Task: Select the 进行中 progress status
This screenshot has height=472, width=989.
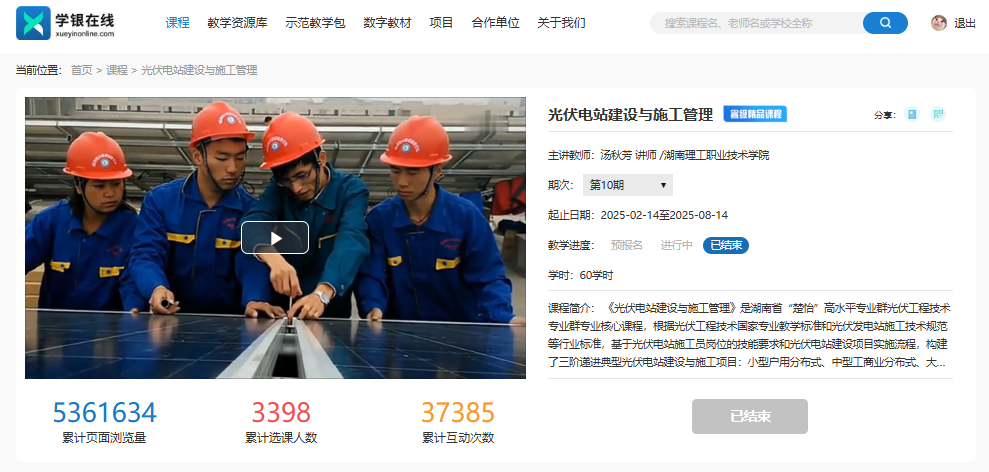Action: click(x=676, y=245)
